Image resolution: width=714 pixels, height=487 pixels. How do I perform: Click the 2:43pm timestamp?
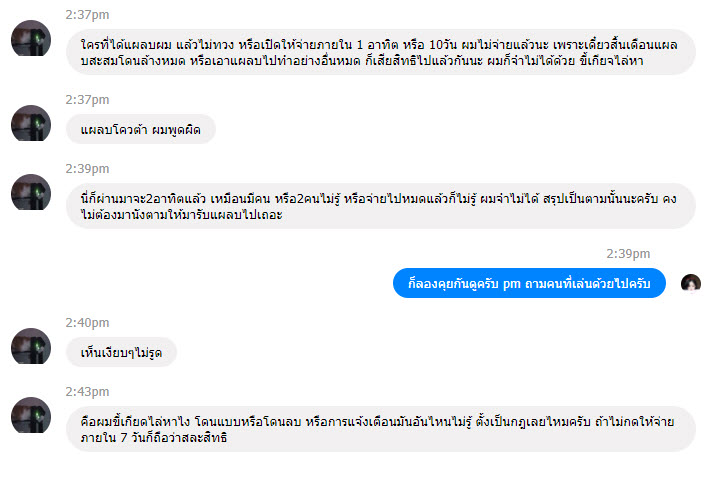[87, 391]
